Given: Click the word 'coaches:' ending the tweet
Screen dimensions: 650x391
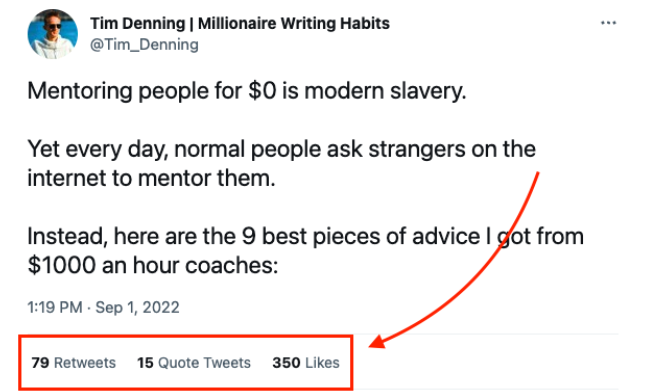Looking at the screenshot, I should [x=232, y=266].
